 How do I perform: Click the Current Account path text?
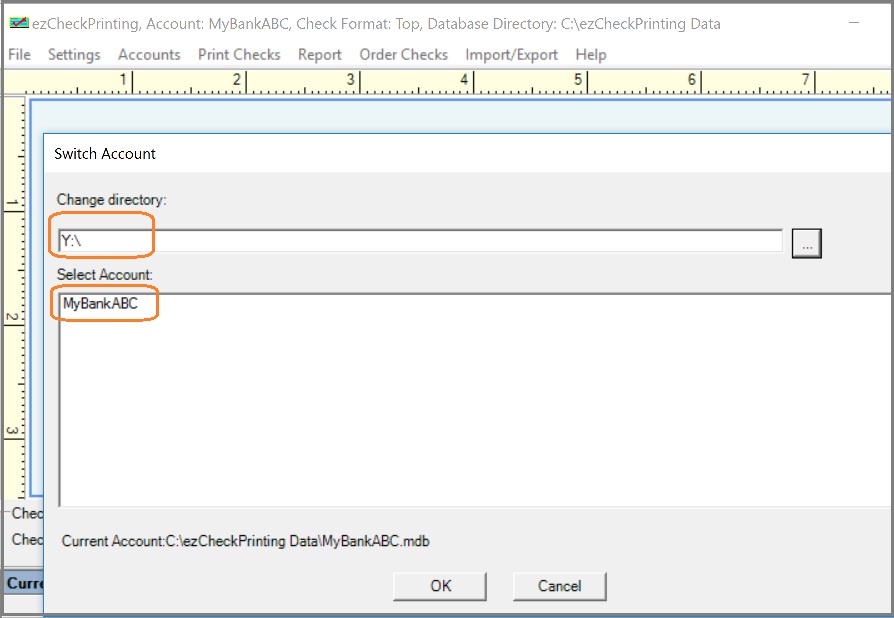[246, 541]
